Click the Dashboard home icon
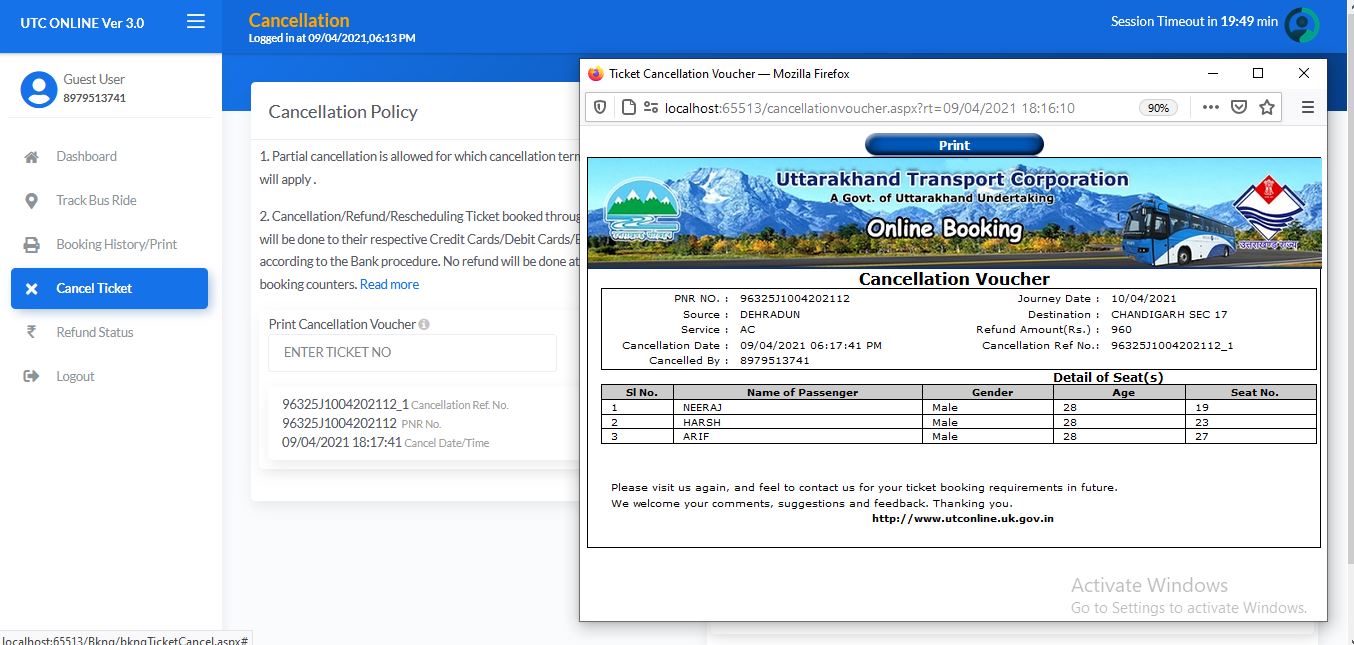The width and height of the screenshot is (1354, 645). click(32, 157)
